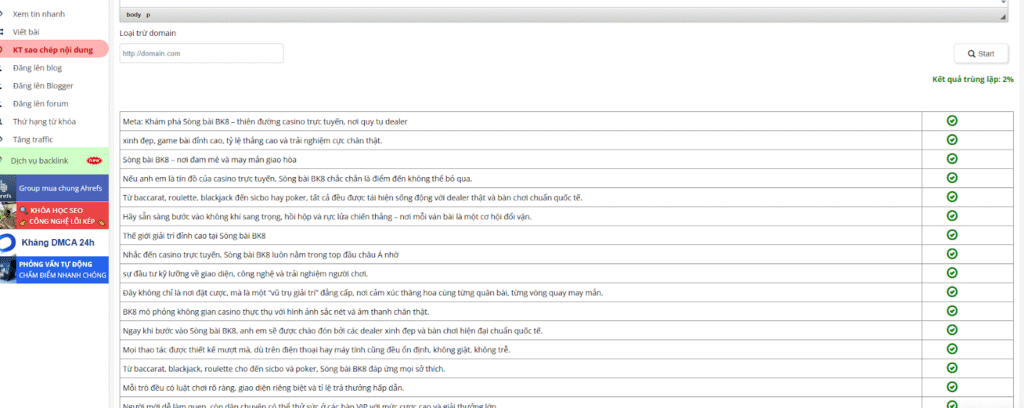Screen dimensions: 1024x408
Task: Click the 'Loại trừ domain' label
Action: (x=148, y=33)
